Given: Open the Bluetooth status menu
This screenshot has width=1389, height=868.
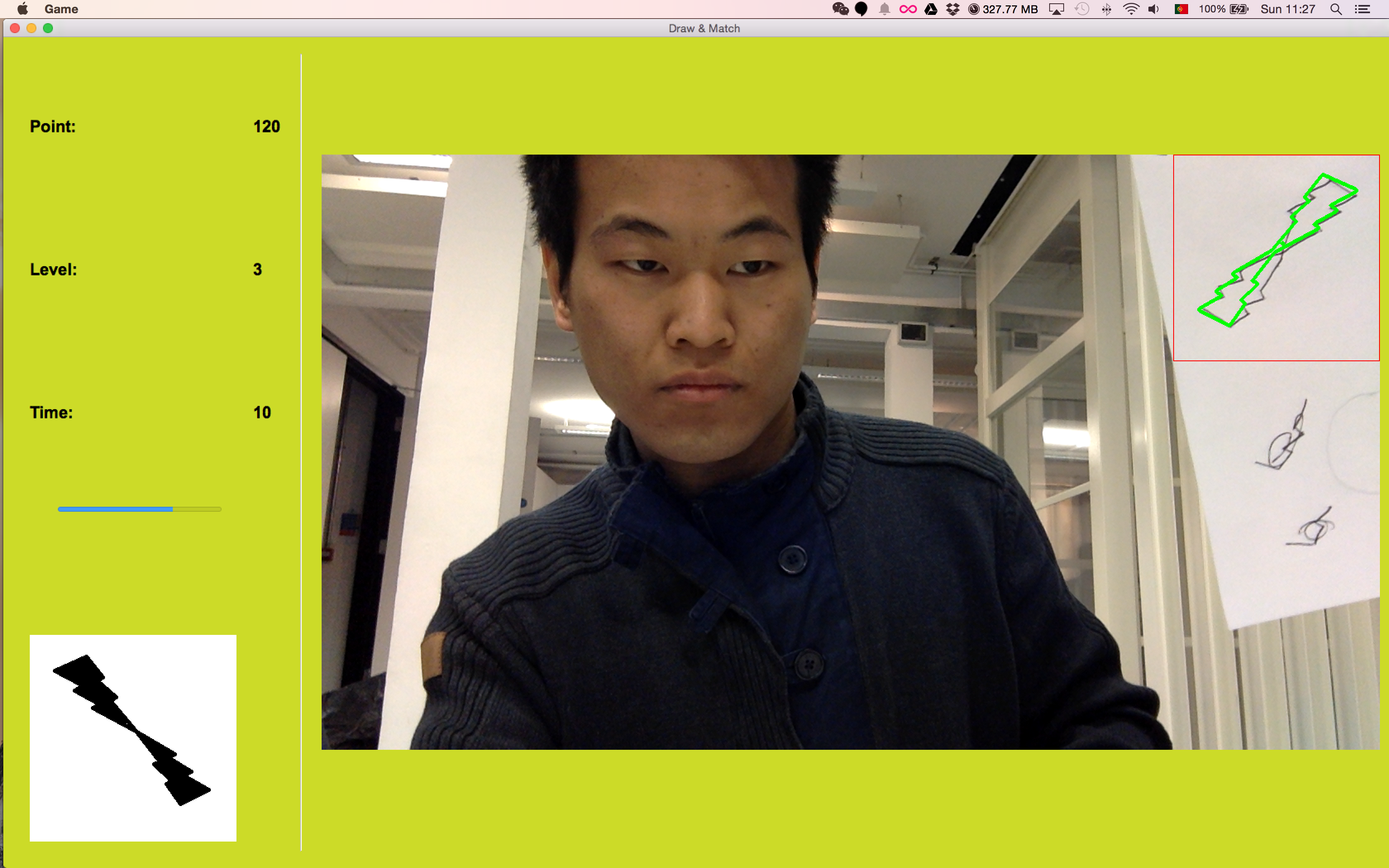Looking at the screenshot, I should coord(1107,9).
